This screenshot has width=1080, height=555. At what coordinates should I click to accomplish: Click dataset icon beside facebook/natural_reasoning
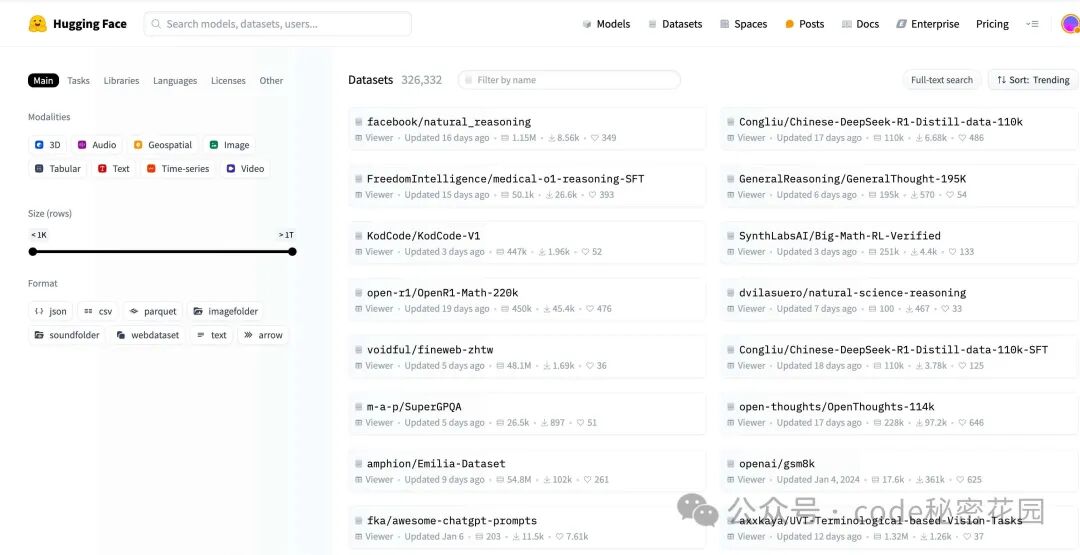[x=359, y=122]
